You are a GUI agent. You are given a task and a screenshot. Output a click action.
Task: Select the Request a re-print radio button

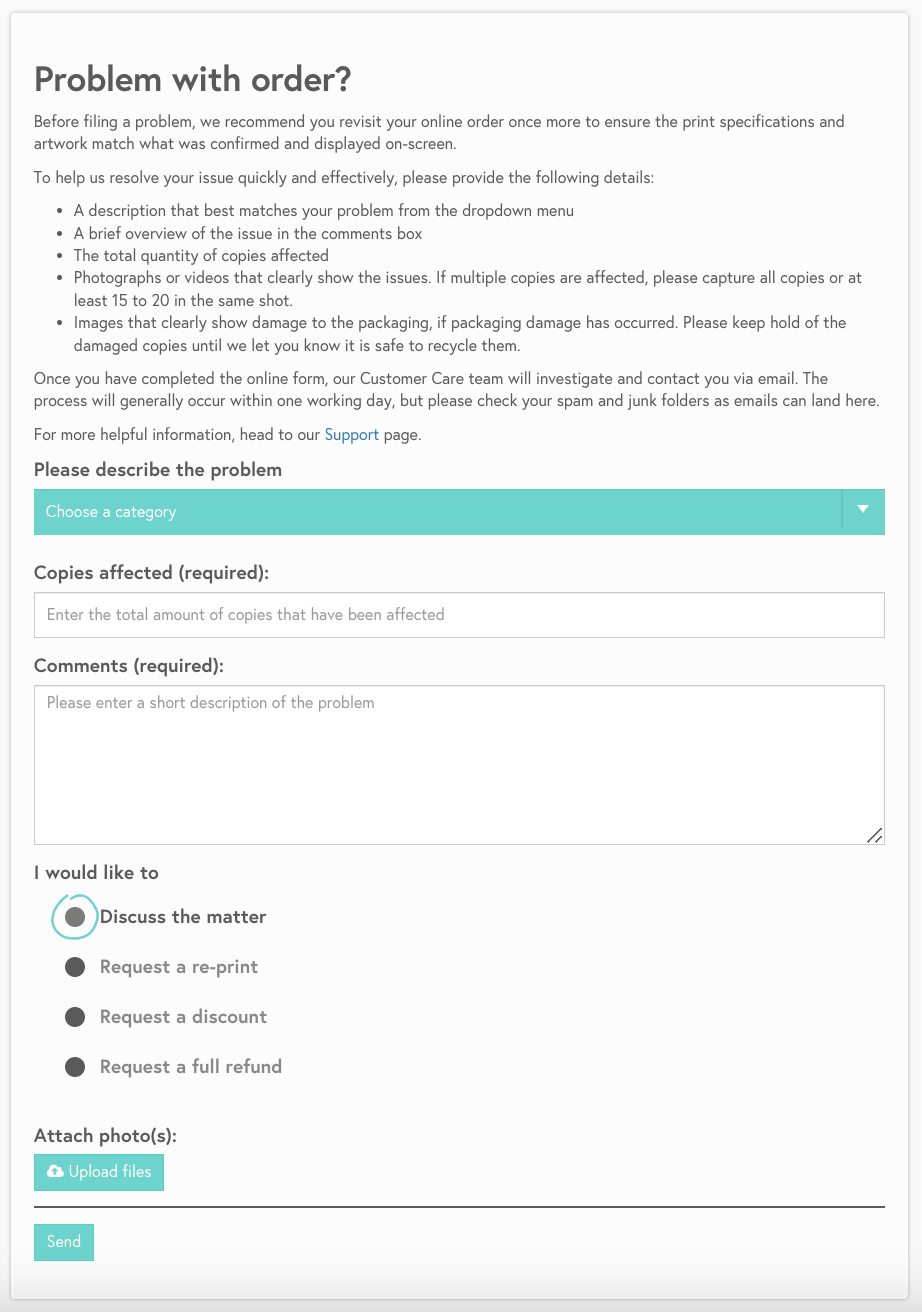tap(75, 967)
